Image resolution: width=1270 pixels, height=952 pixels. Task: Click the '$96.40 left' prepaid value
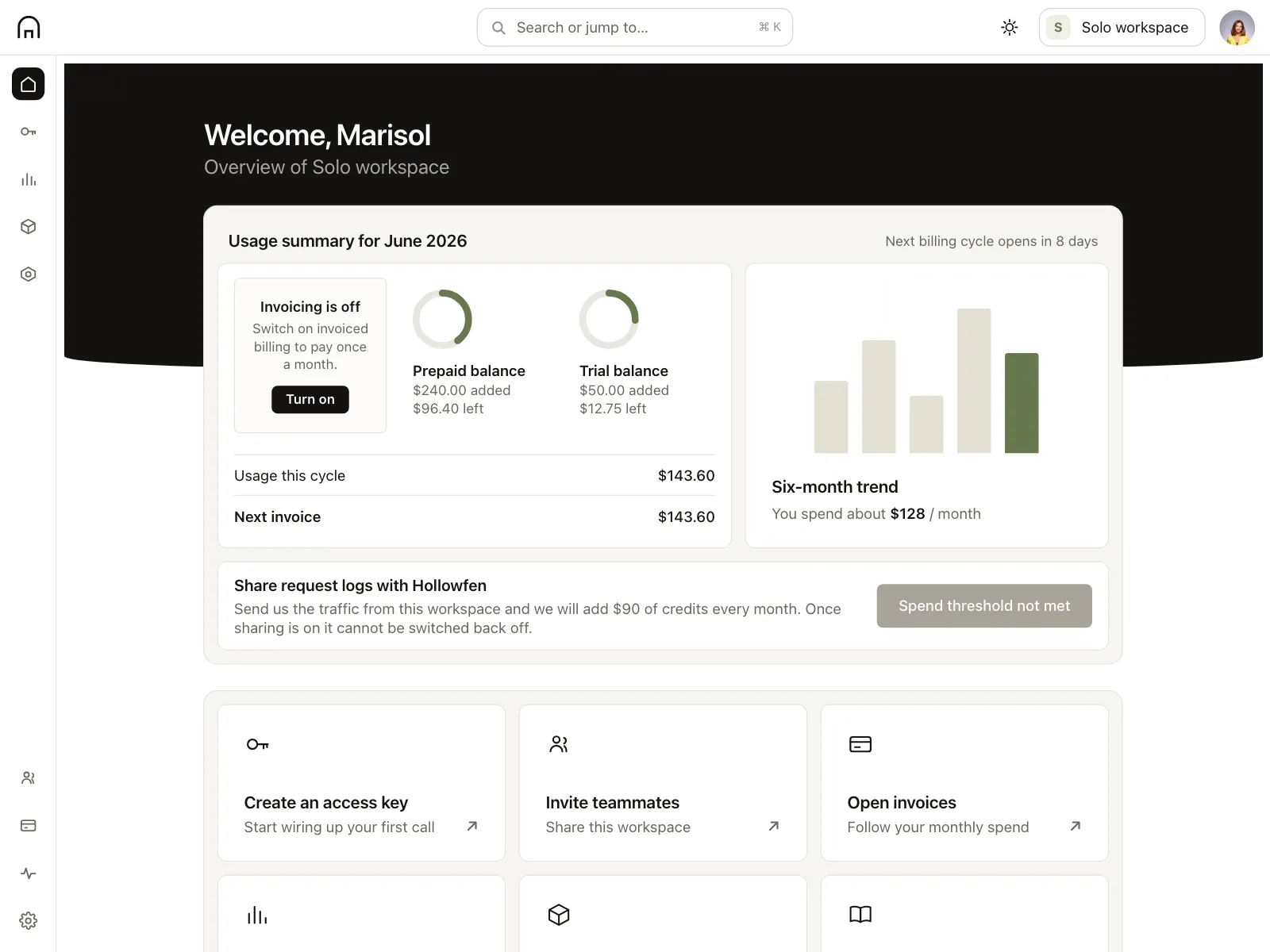click(448, 409)
